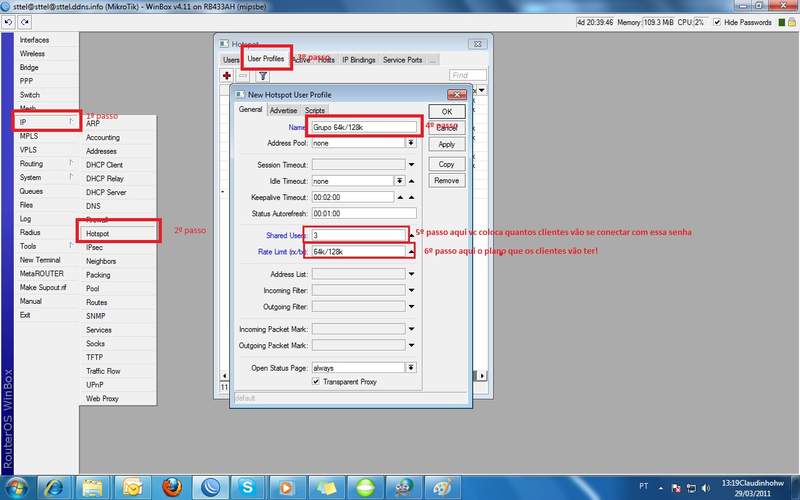Select DNS in IP submenu

click(118, 206)
